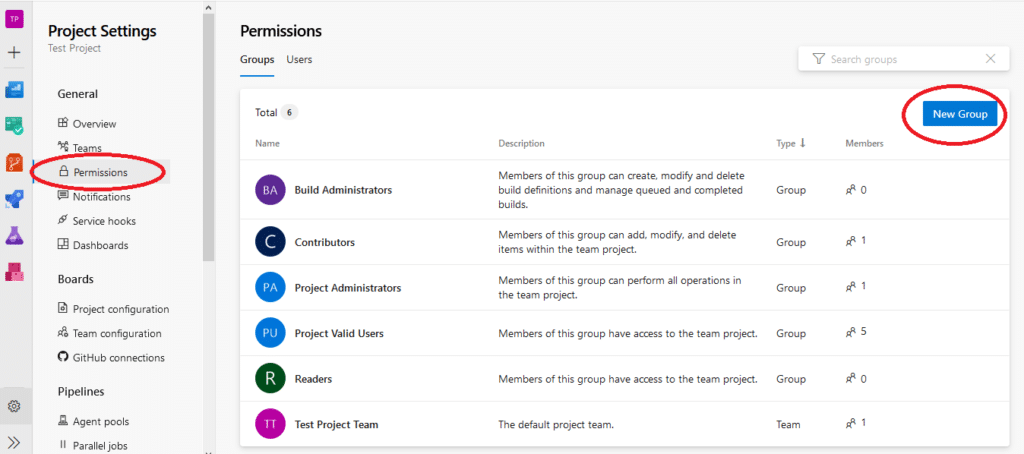This screenshot has height=454, width=1024.
Task: Open the green Boards work items icon
Action: coord(14,125)
